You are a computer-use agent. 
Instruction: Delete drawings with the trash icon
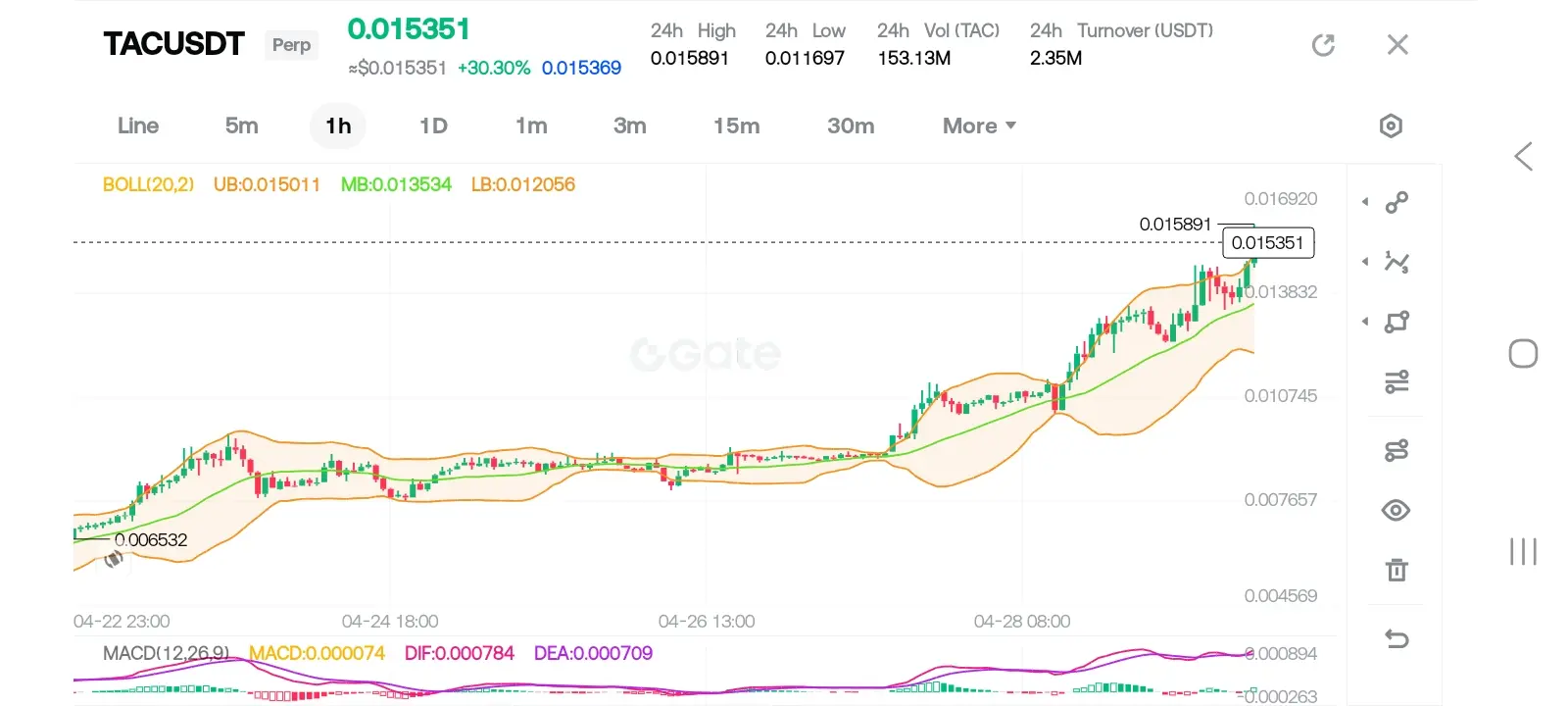[1396, 570]
